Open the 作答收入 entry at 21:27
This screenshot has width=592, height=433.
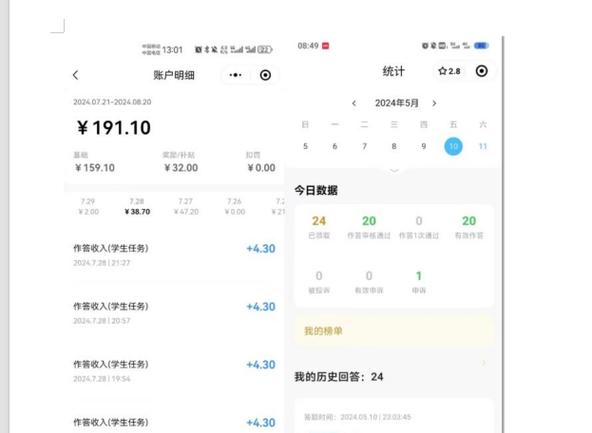click(x=174, y=255)
